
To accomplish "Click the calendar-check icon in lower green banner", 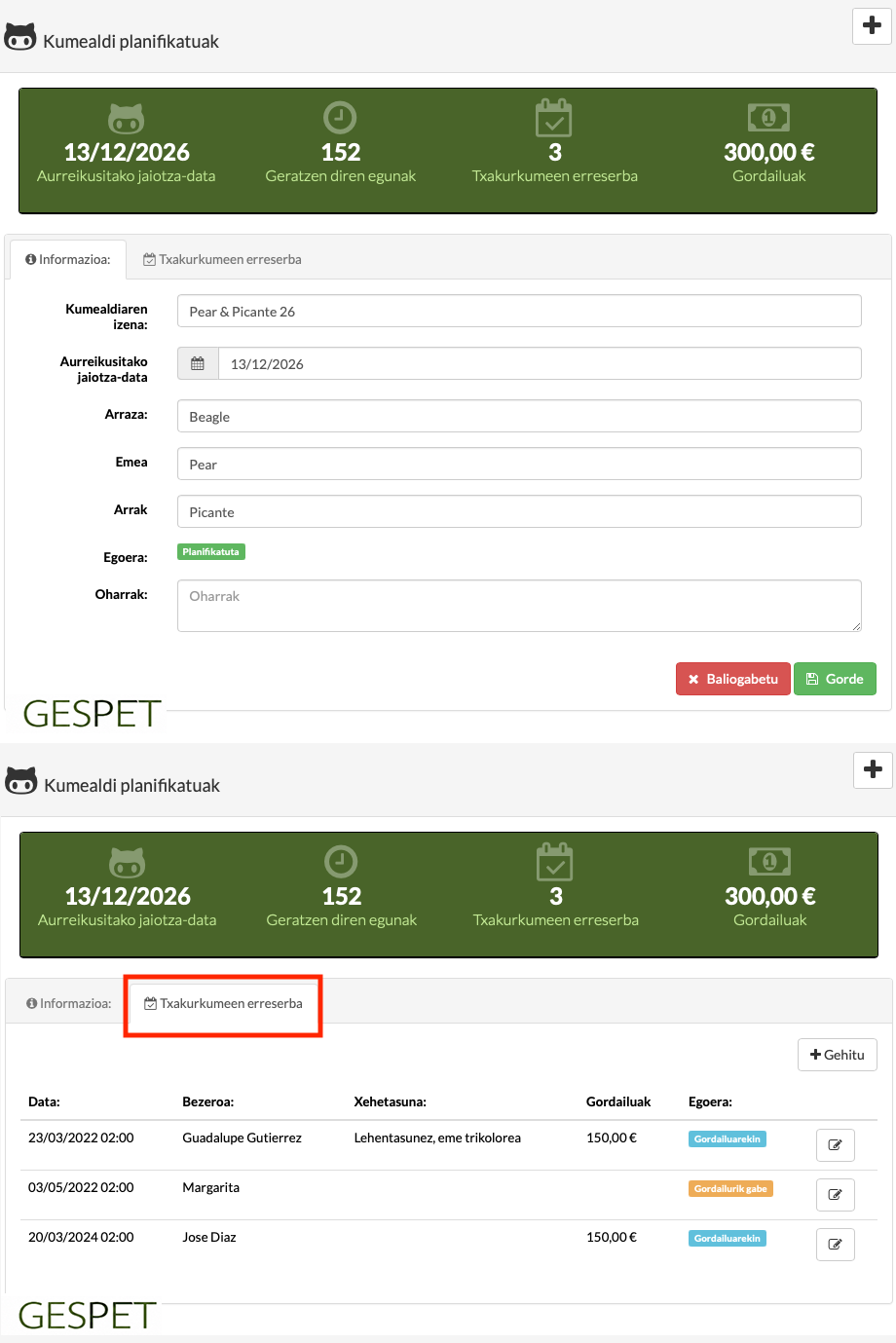I will click(555, 862).
